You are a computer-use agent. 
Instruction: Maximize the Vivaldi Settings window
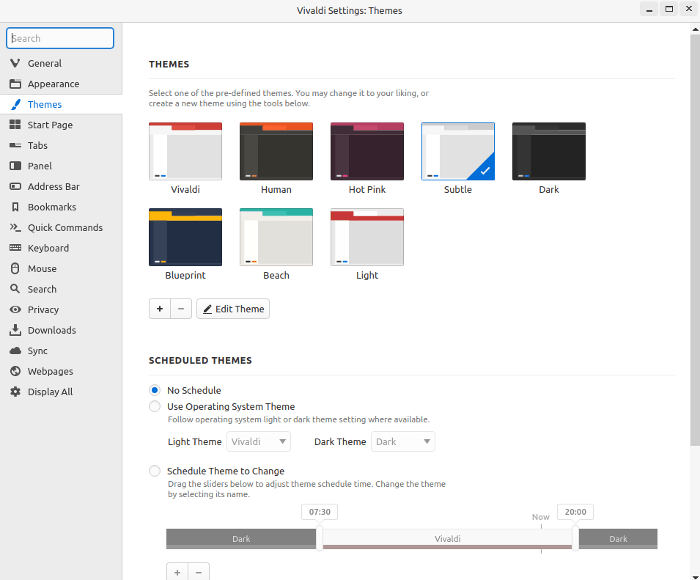coord(669,9)
